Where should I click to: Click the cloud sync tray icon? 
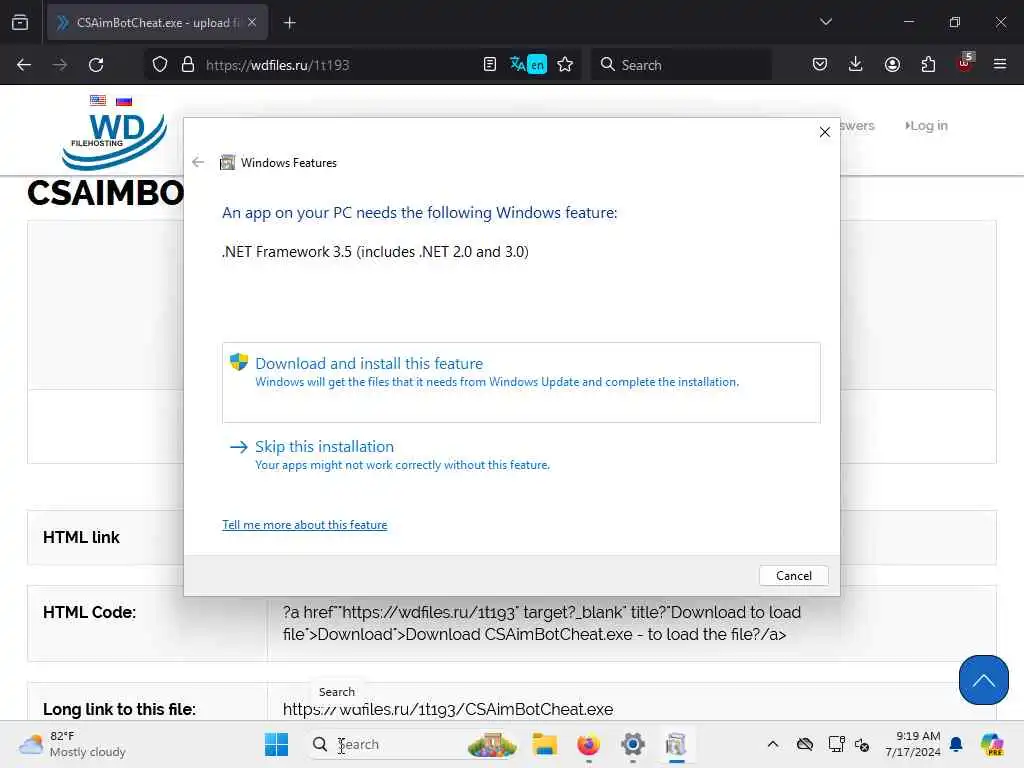click(805, 744)
